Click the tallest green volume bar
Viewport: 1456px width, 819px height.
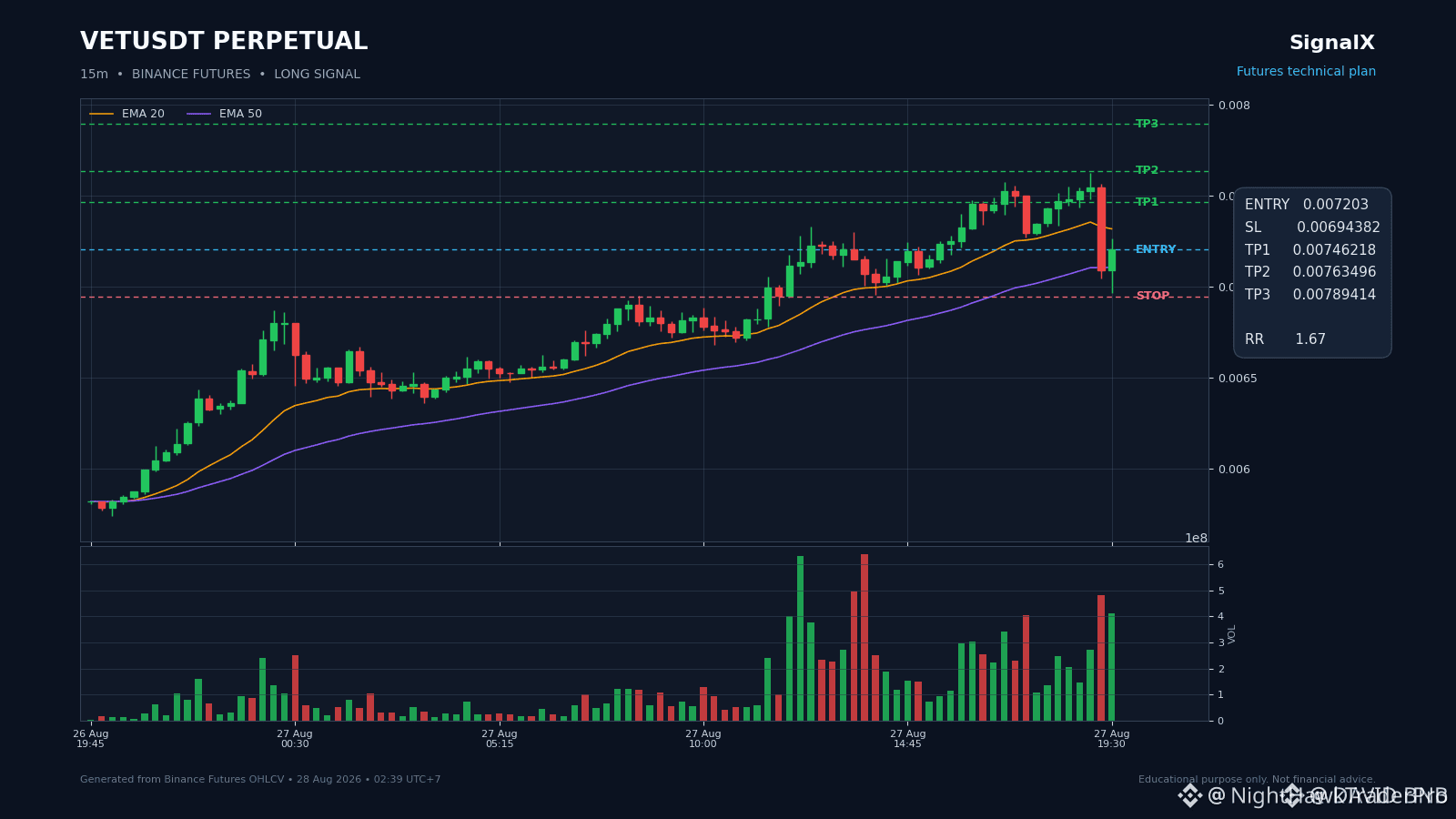click(x=801, y=639)
